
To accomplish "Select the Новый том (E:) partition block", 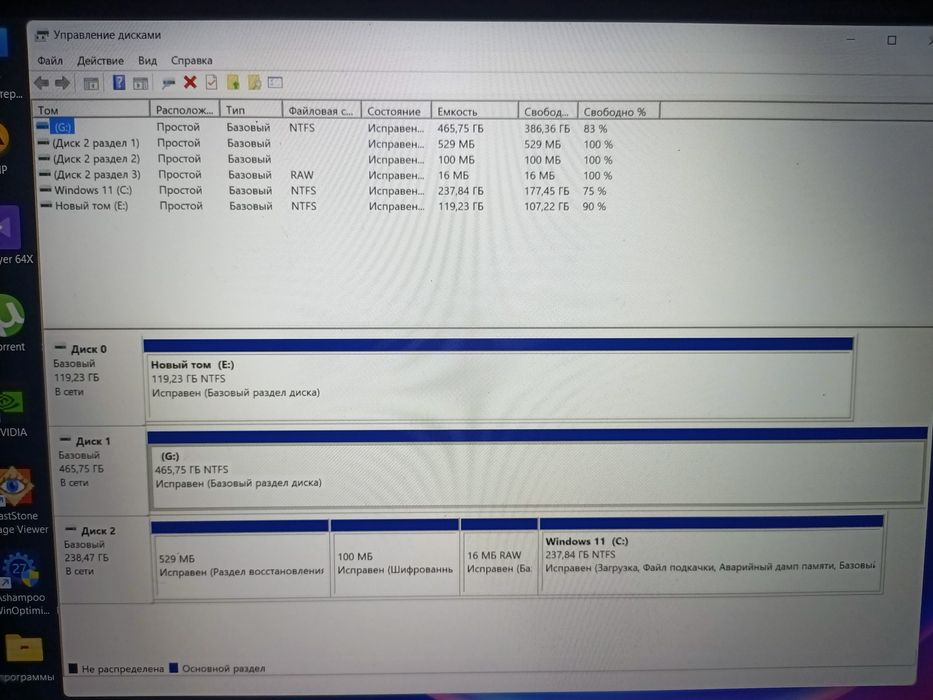I will [x=499, y=379].
